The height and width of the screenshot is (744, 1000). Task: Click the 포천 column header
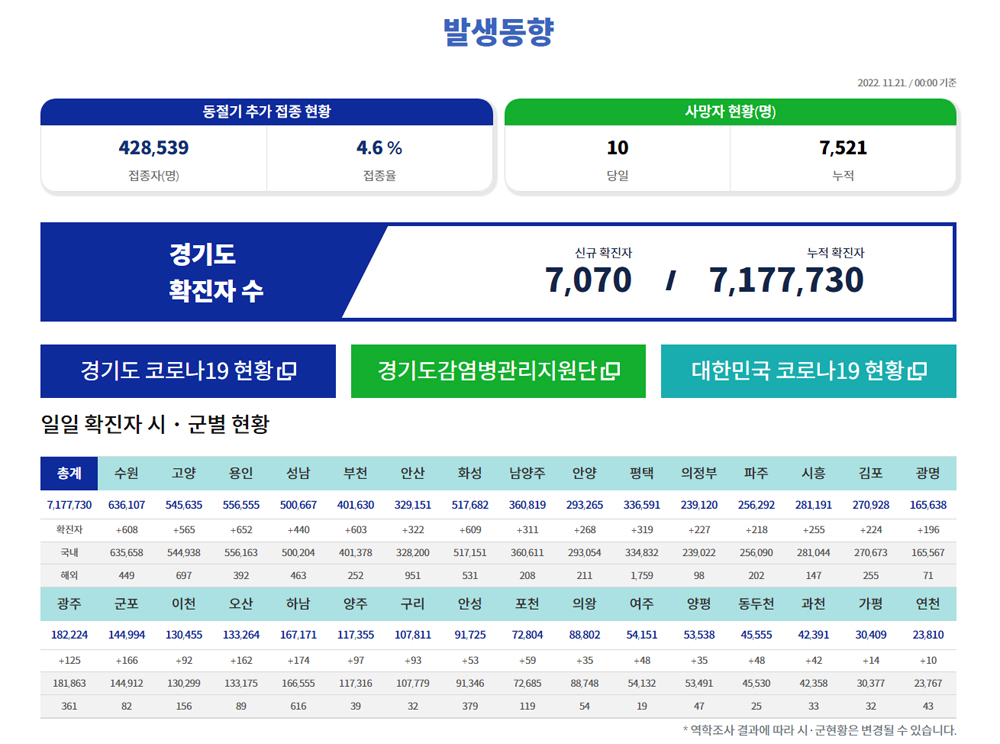tap(527, 604)
